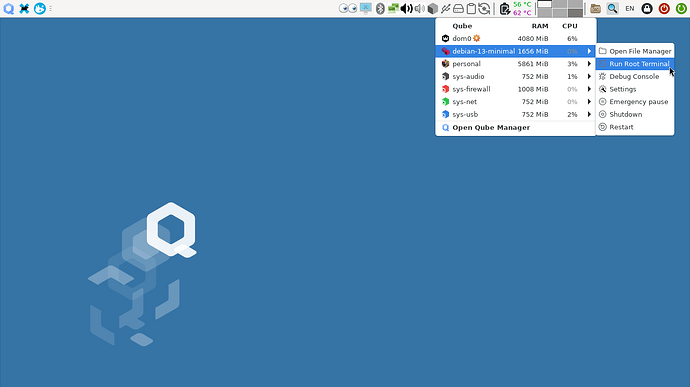The image size is (690, 387).
Task: Click the black volume speaker icon
Action: pos(406,8)
